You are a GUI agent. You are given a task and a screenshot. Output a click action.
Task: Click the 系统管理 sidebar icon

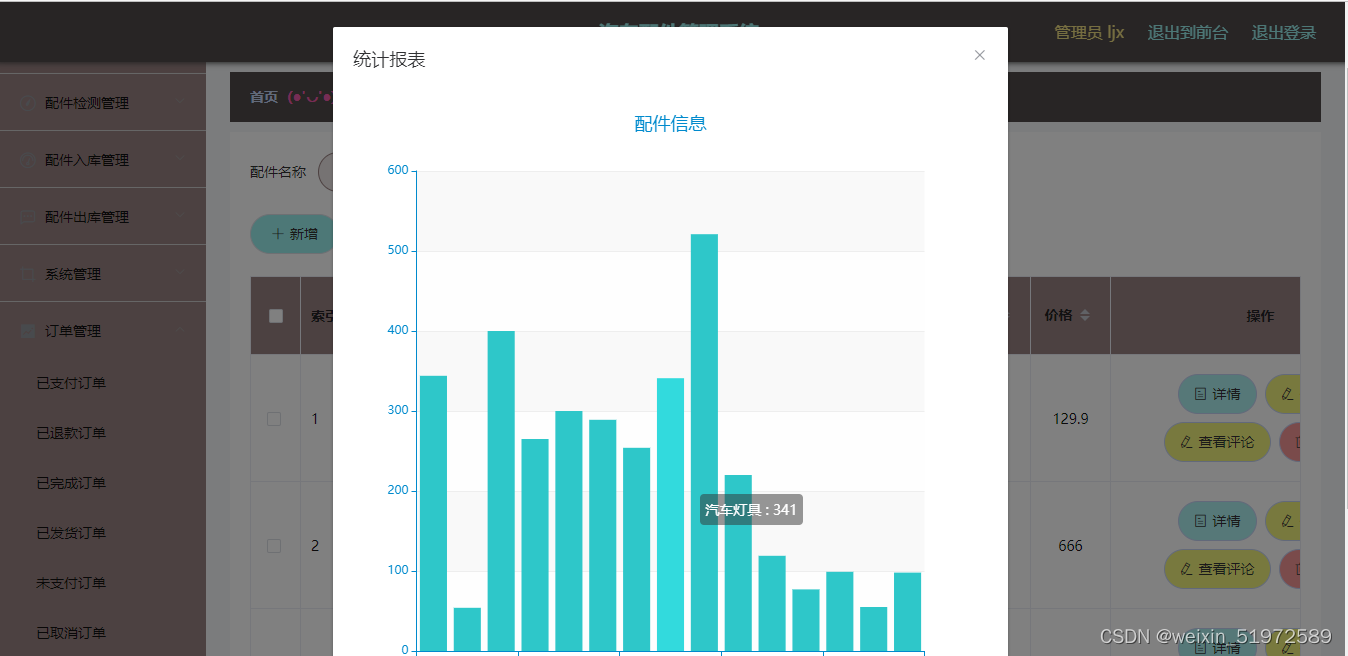pos(28,274)
